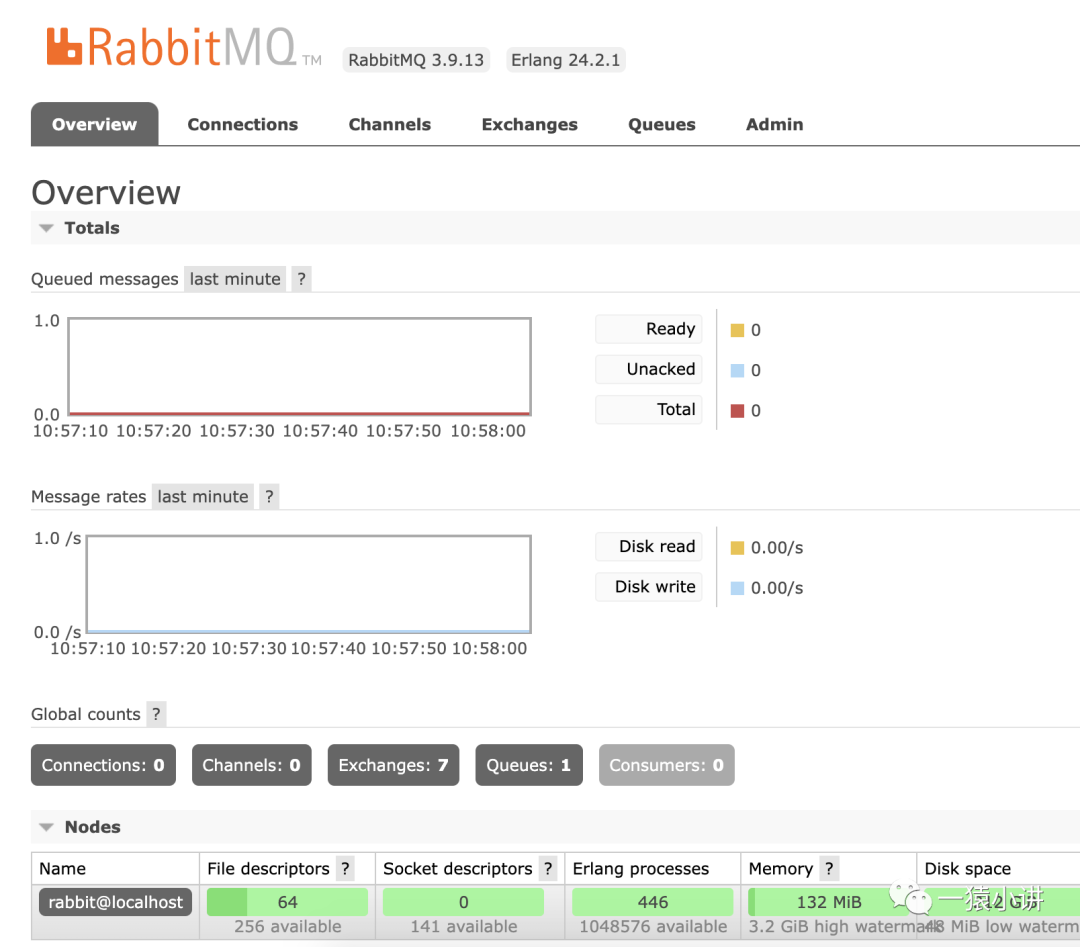Click the 256 available text
This screenshot has height=947, width=1080.
(287, 926)
